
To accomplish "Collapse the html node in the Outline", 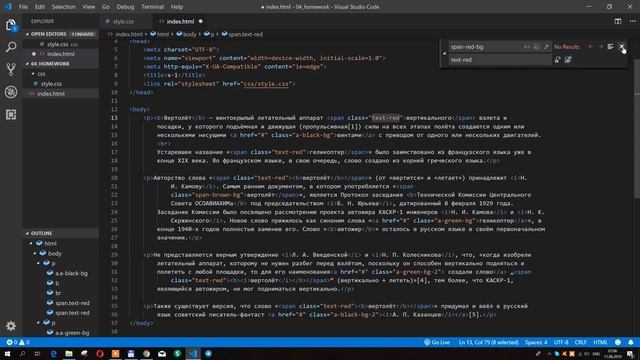I will coord(31,243).
